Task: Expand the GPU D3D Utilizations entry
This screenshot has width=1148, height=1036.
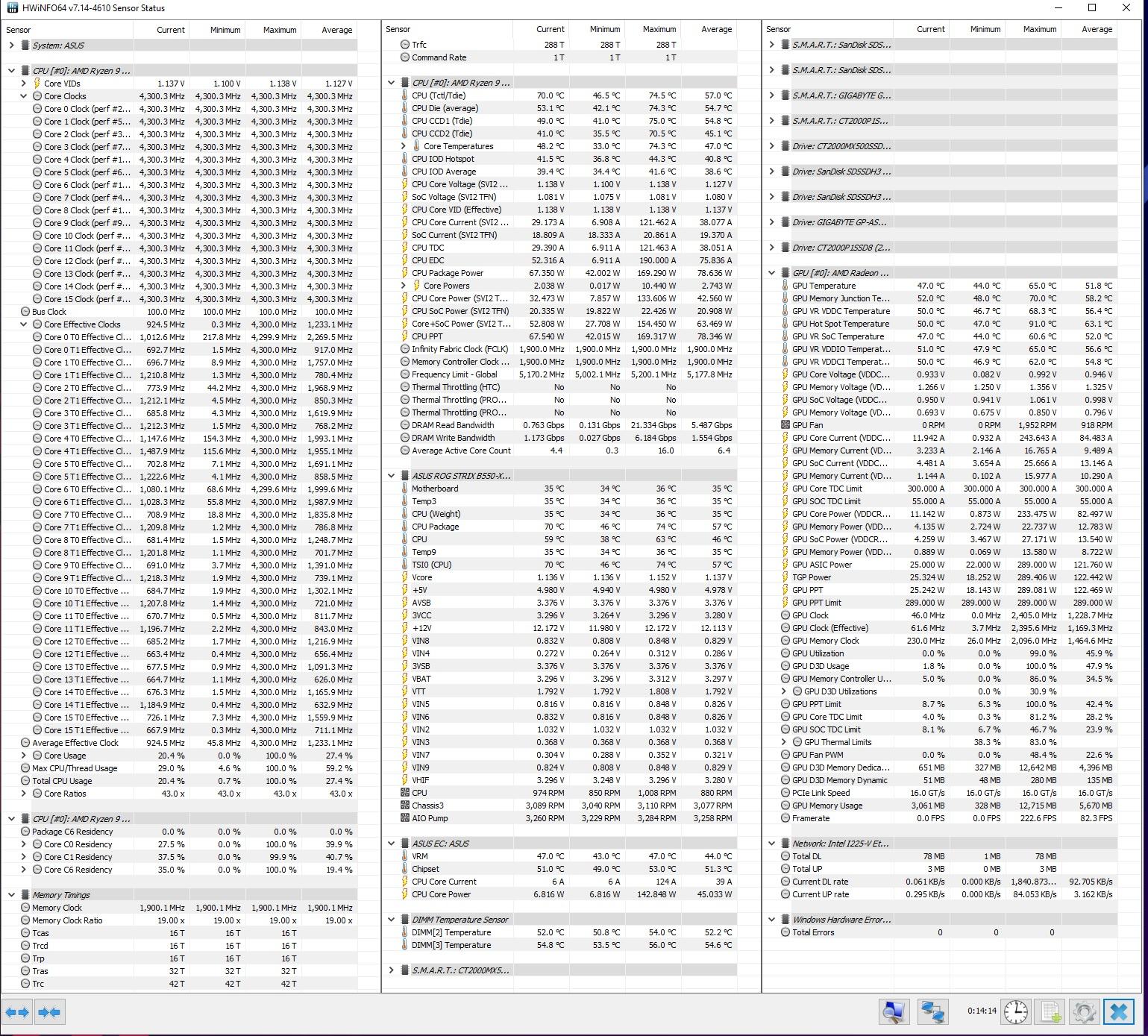Action: coord(783,691)
